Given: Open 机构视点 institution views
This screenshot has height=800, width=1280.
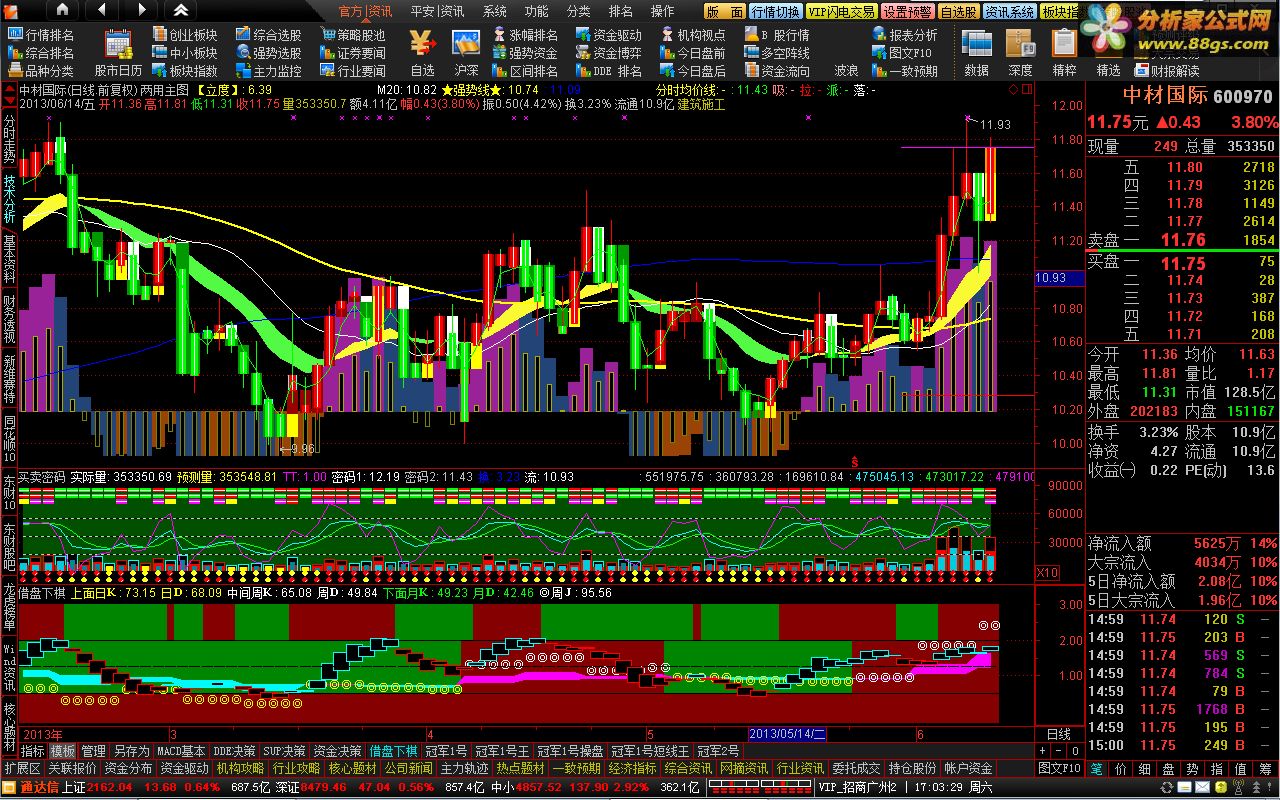Looking at the screenshot, I should (693, 35).
